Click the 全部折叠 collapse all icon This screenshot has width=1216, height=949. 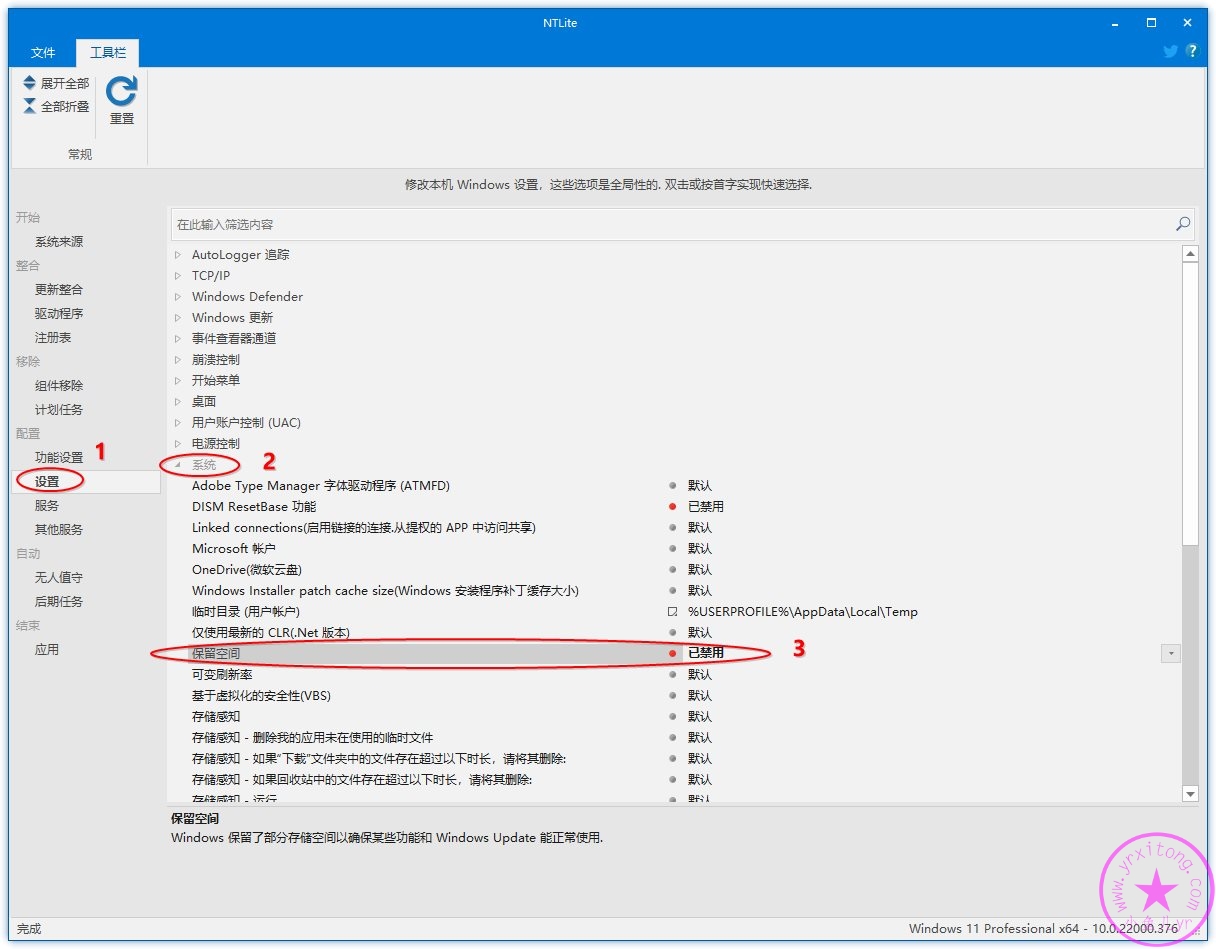tap(30, 106)
